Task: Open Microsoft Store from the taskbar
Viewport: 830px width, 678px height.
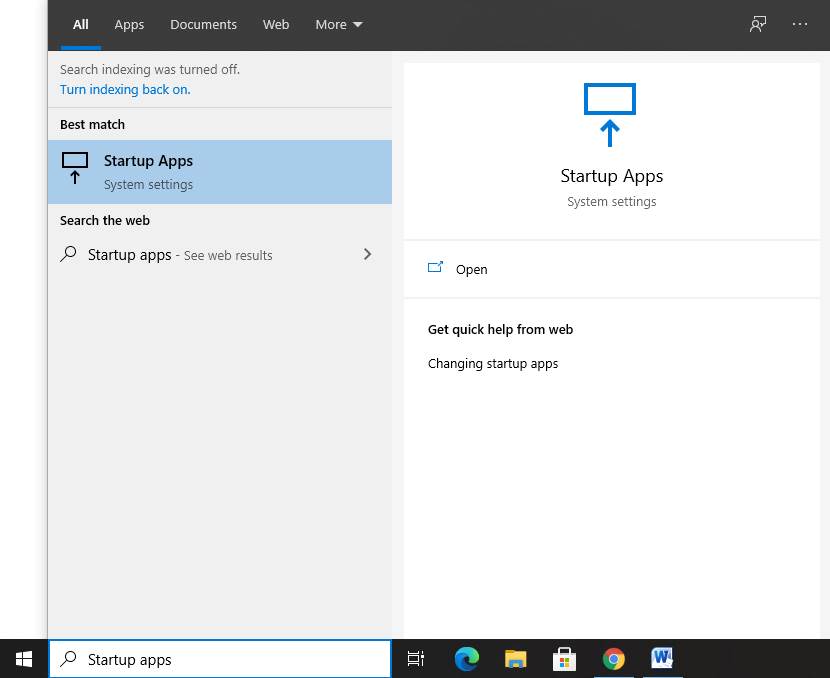Action: [564, 659]
